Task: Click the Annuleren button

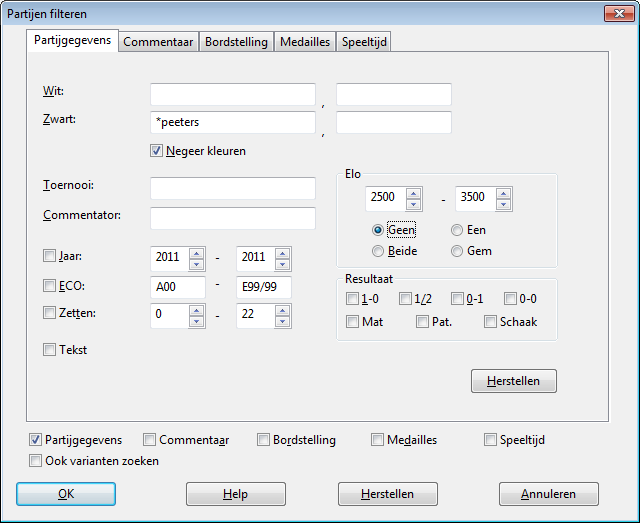Action: [x=549, y=494]
